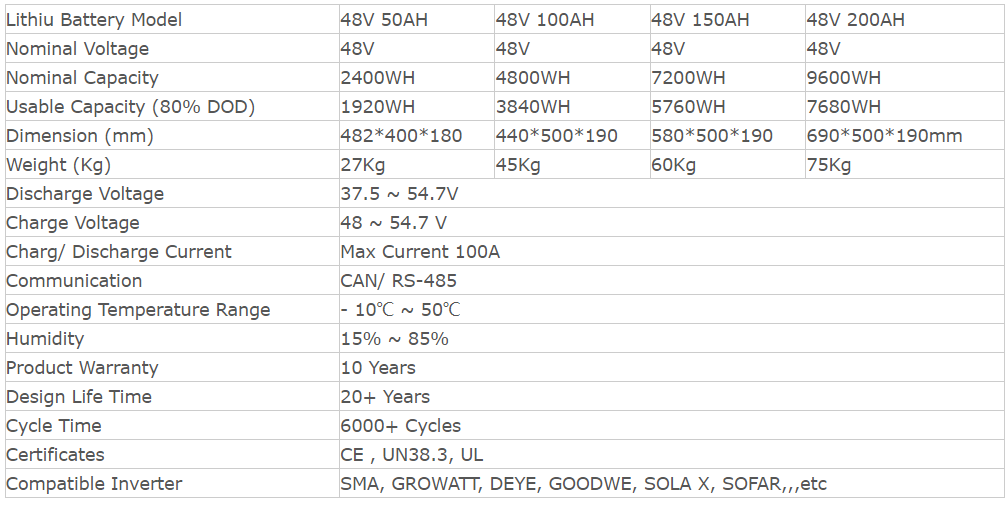
Task: Select the 48V 100AH model header
Action: (572, 19)
